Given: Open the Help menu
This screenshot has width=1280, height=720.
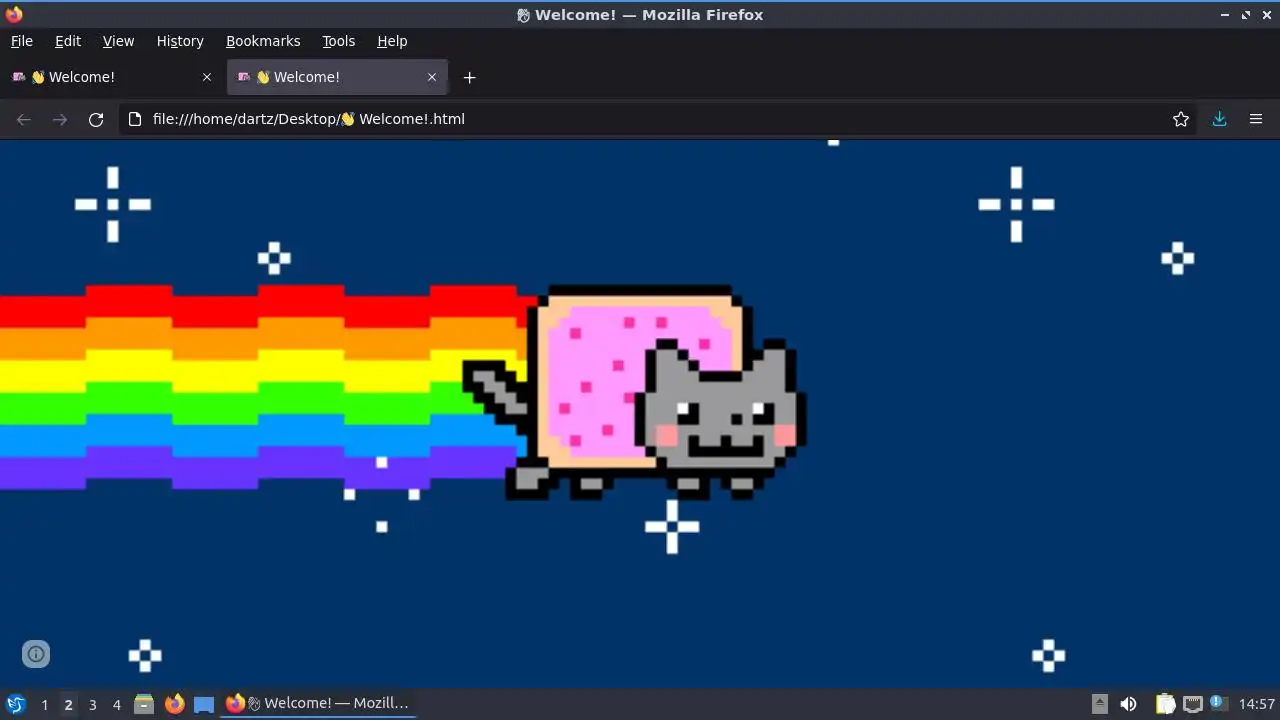Looking at the screenshot, I should pos(392,41).
